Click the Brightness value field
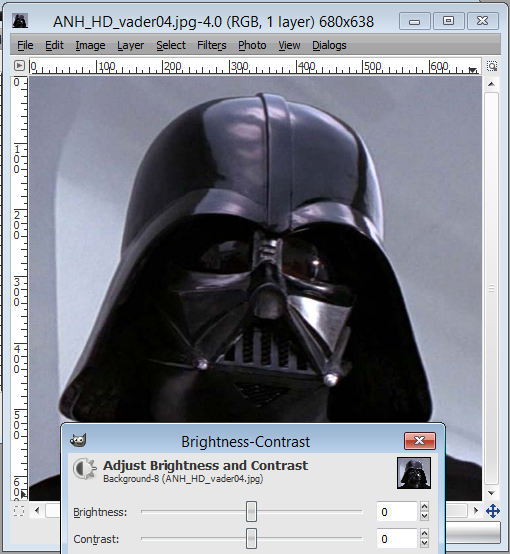 [x=397, y=512]
